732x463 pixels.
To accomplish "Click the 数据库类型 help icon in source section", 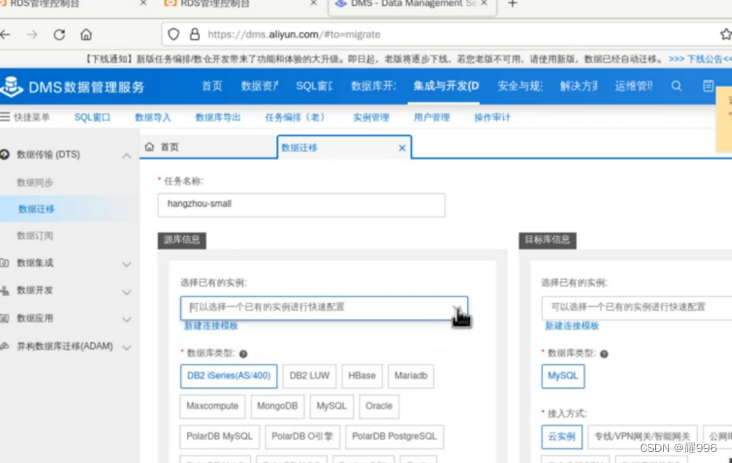I will tap(243, 354).
